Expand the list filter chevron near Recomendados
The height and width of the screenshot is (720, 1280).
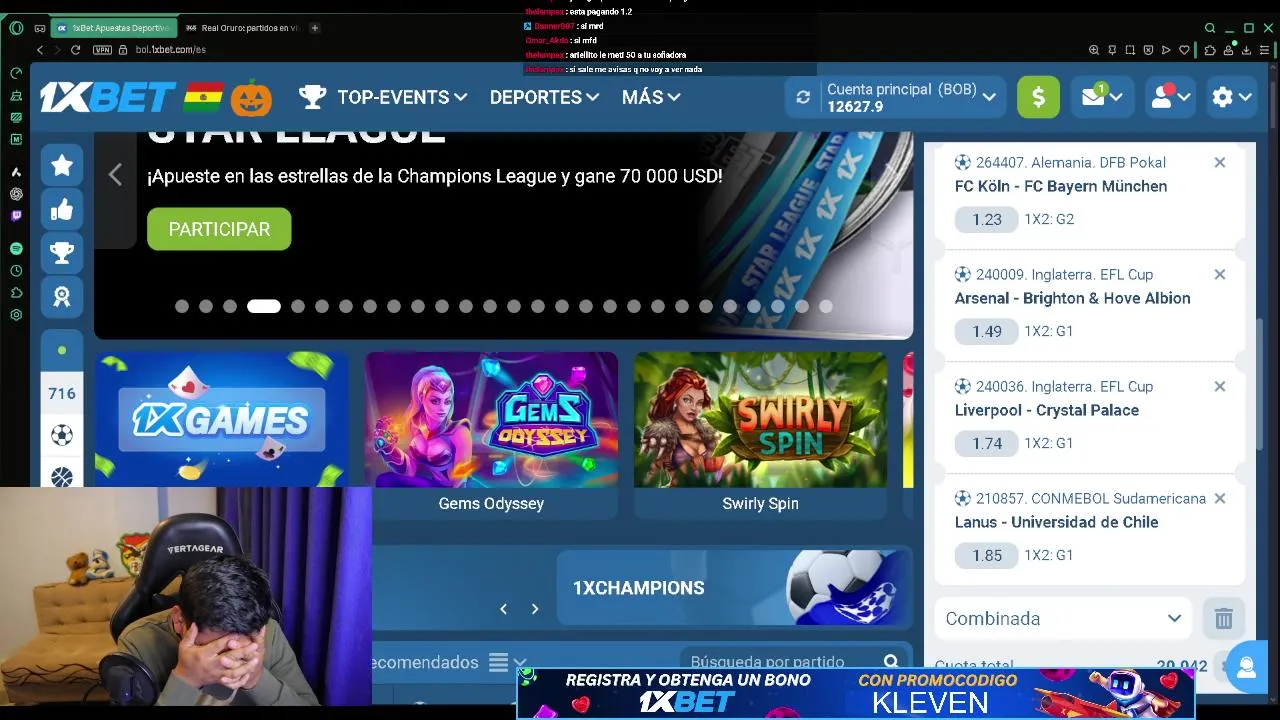click(520, 662)
